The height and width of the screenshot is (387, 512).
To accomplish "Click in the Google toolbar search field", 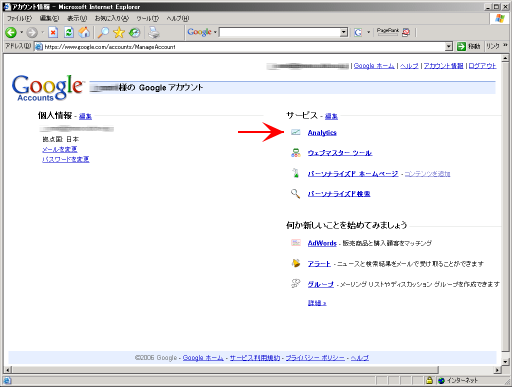I will (x=279, y=32).
